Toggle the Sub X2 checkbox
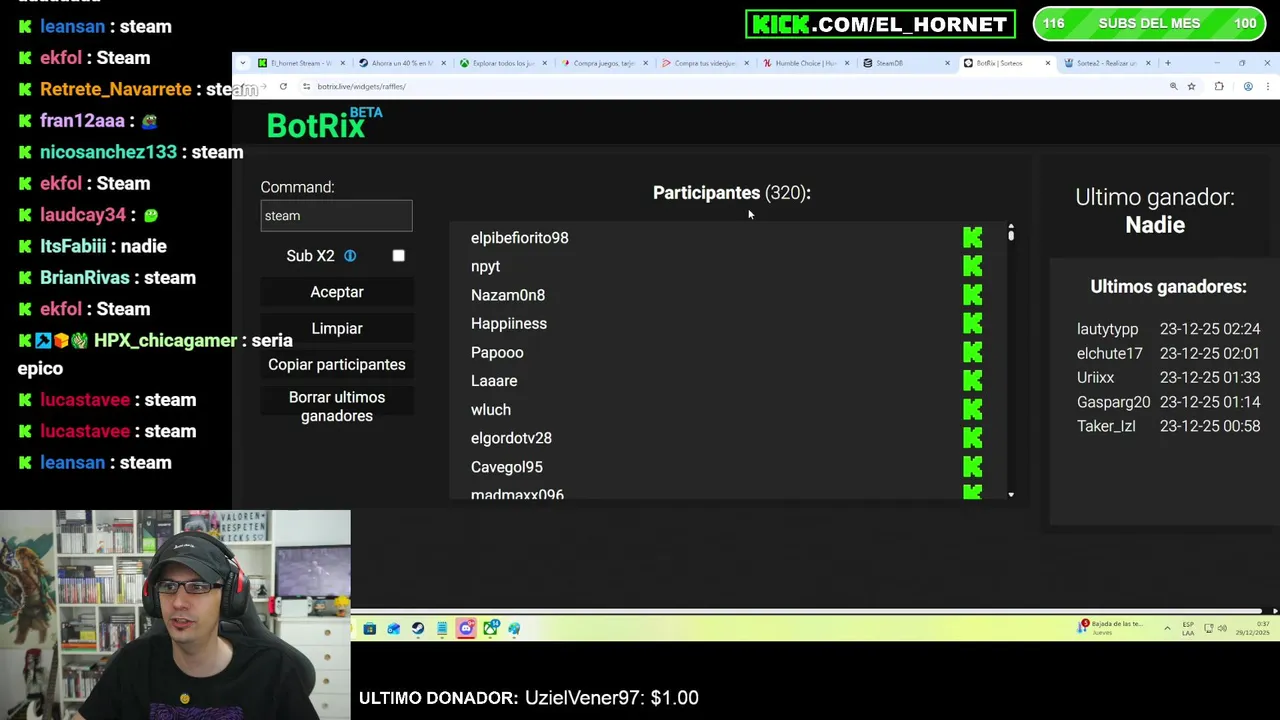The width and height of the screenshot is (1280, 720). [x=398, y=255]
